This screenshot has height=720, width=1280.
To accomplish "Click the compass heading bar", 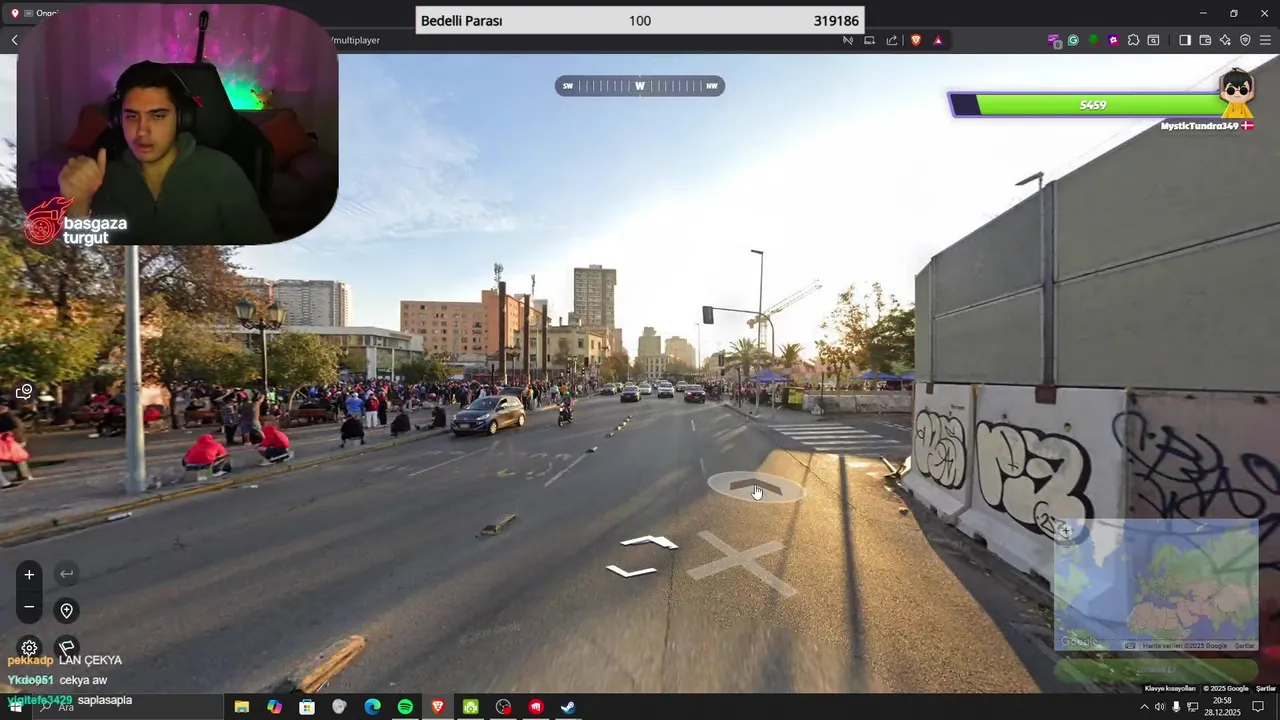I will 640,86.
